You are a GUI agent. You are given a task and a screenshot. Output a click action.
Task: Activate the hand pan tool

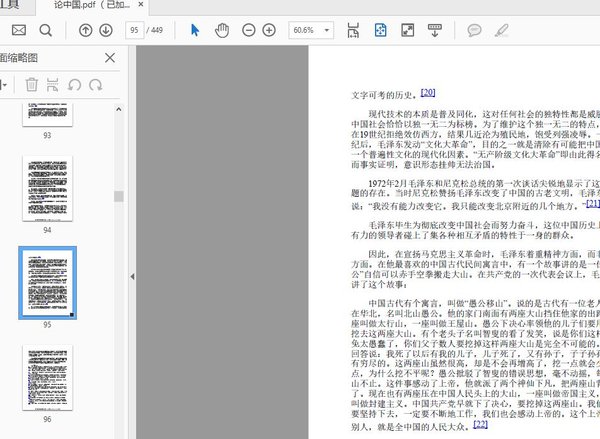222,30
